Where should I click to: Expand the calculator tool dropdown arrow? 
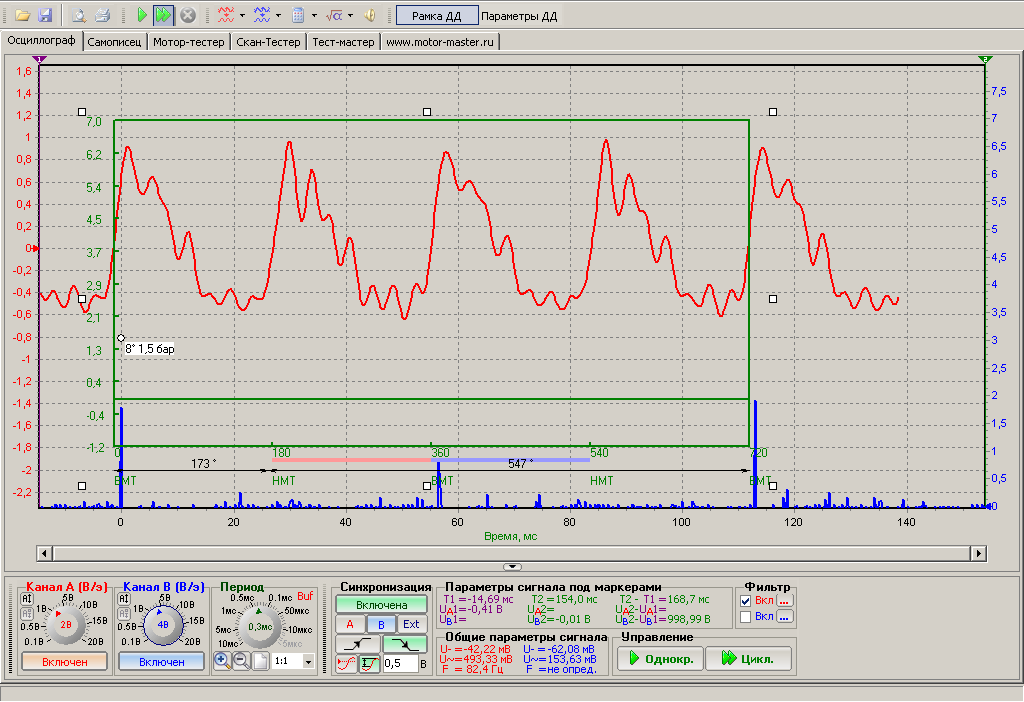pyautogui.click(x=314, y=15)
